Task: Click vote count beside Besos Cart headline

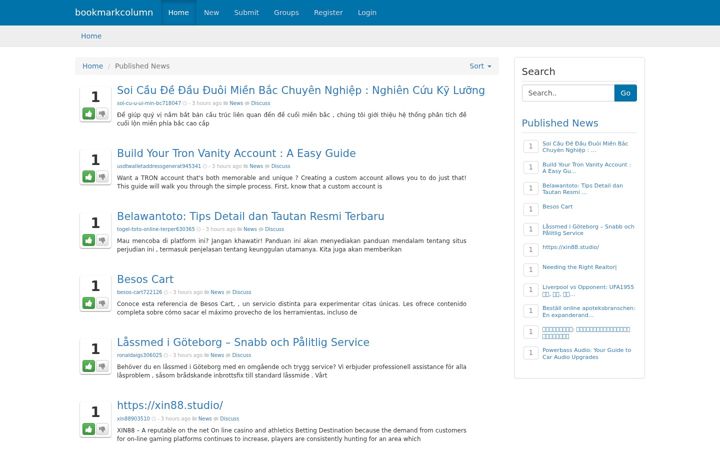Action: (95, 286)
